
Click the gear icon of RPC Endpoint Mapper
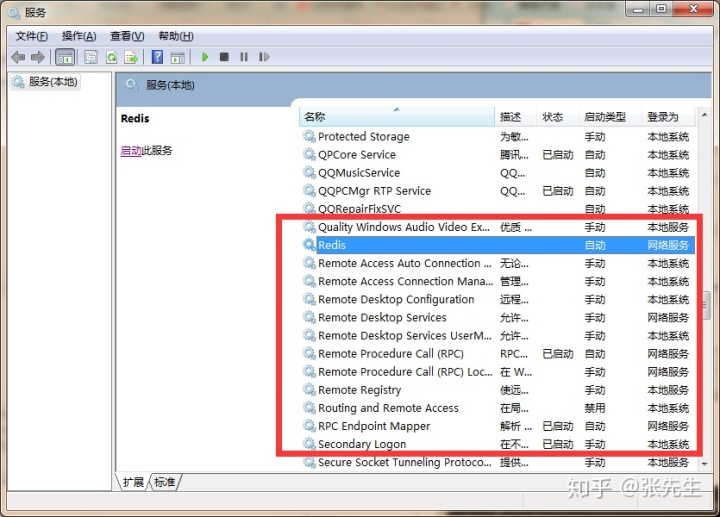tap(309, 426)
